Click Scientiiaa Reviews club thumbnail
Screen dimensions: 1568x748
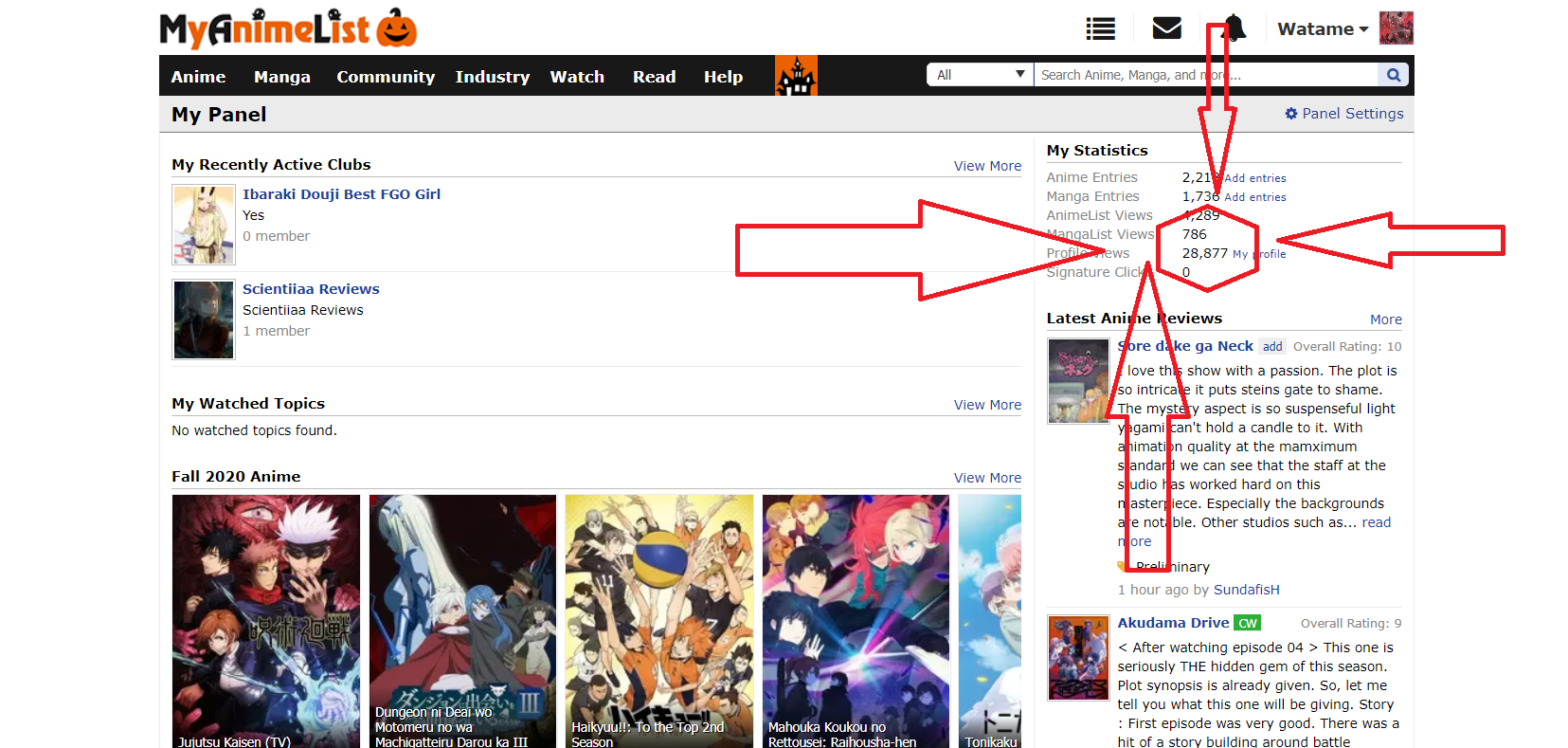(x=204, y=319)
